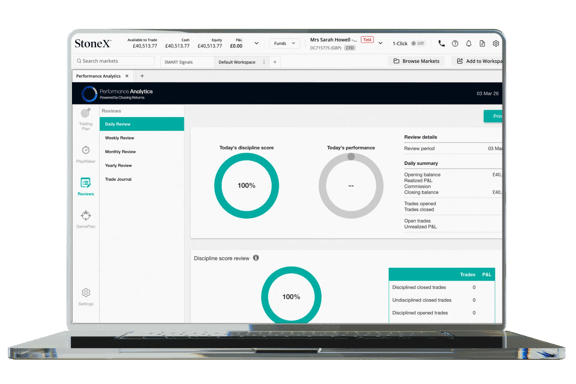Click the phone contact icon
Image resolution: width=576 pixels, height=384 pixels.
click(x=442, y=43)
